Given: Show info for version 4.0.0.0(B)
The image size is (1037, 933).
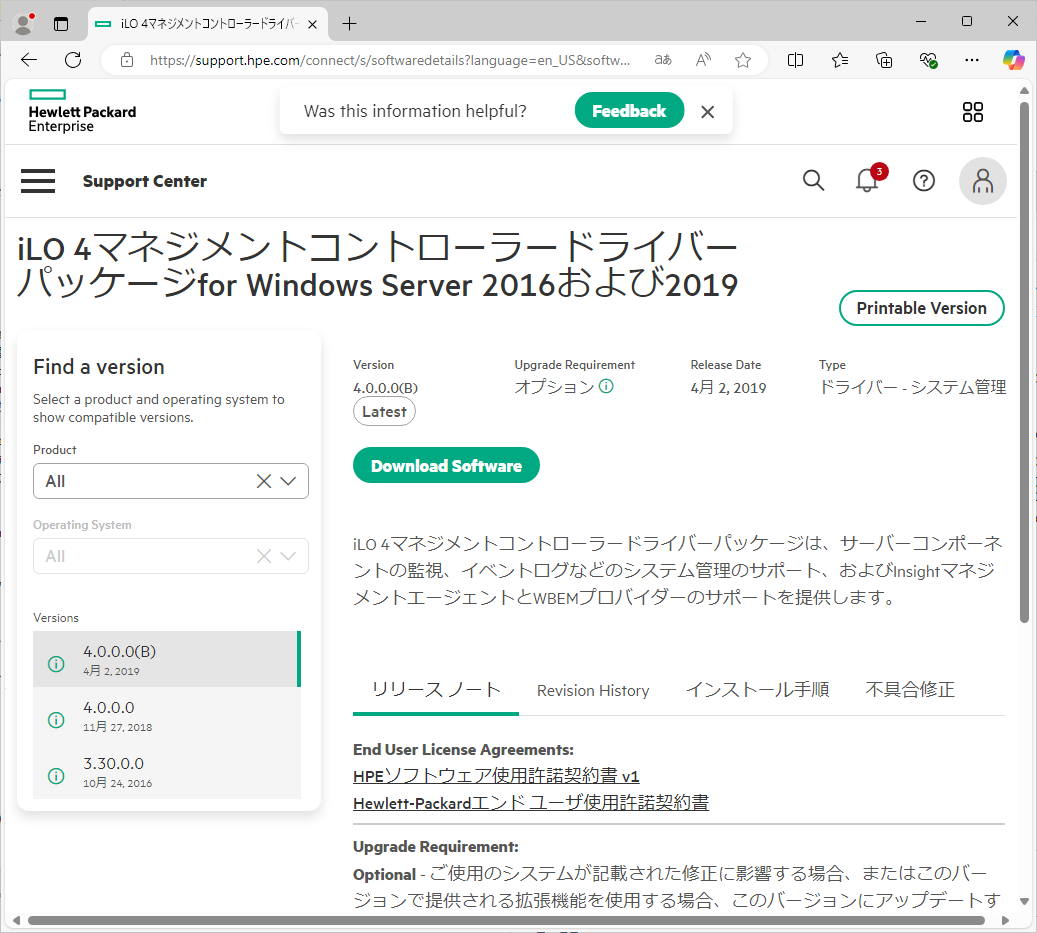Looking at the screenshot, I should pos(56,664).
